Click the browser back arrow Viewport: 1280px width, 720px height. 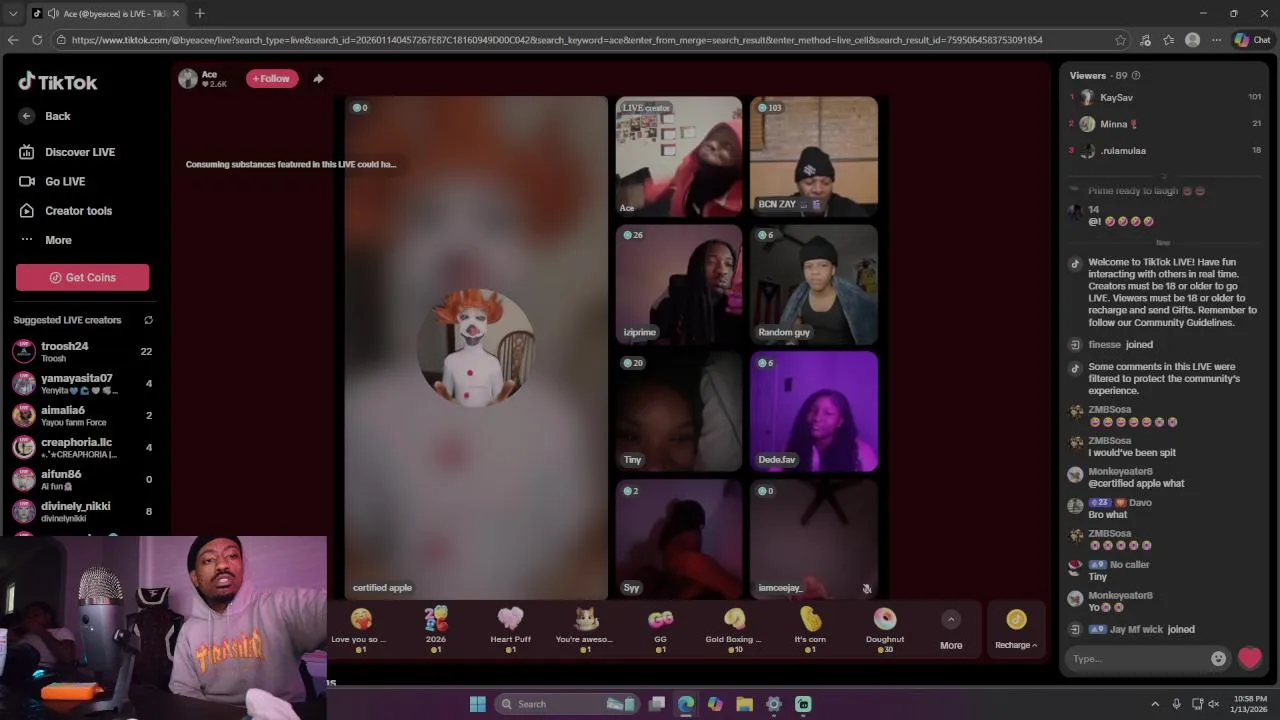(x=13, y=40)
